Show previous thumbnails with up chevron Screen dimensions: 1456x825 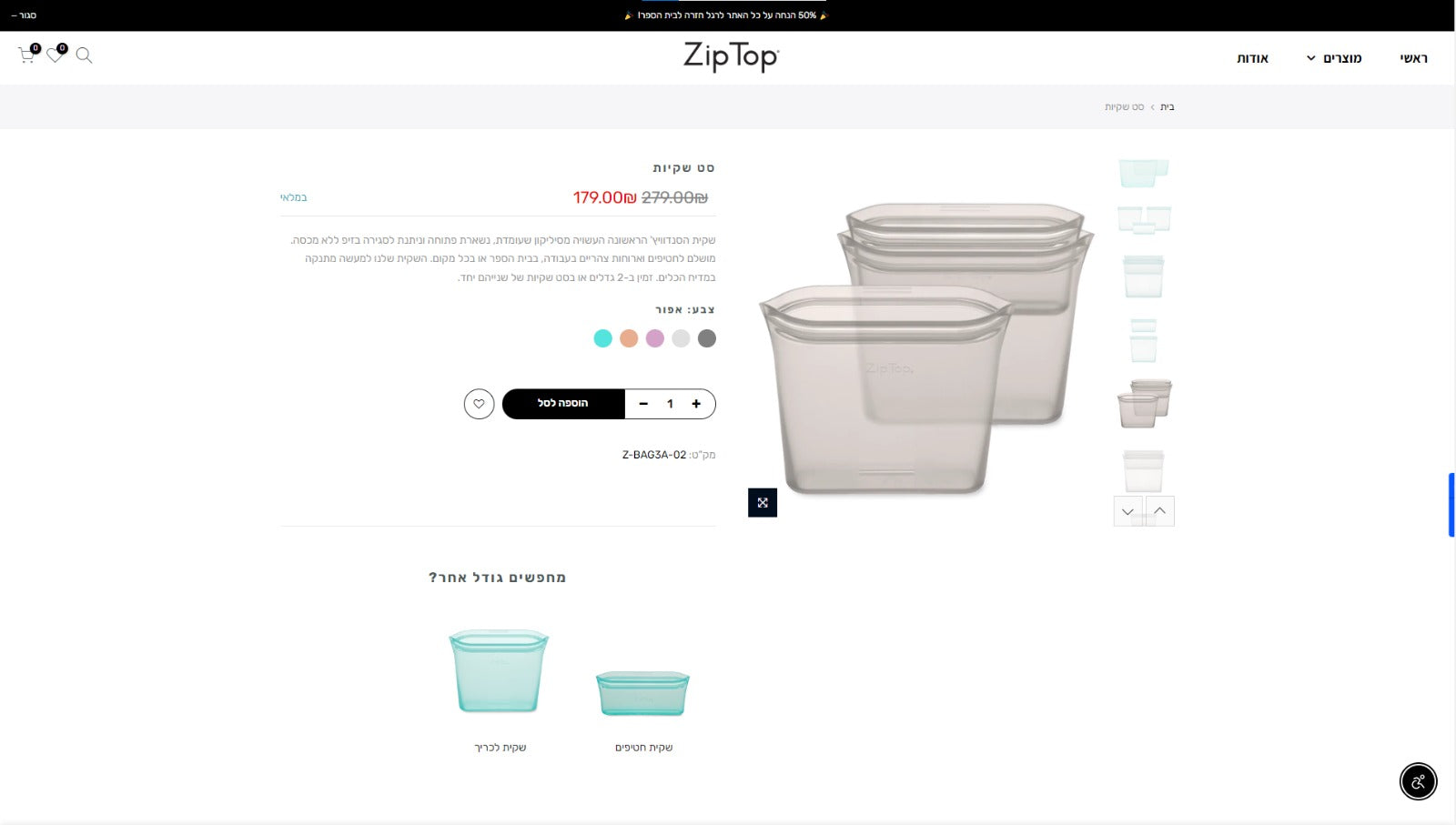click(1160, 511)
